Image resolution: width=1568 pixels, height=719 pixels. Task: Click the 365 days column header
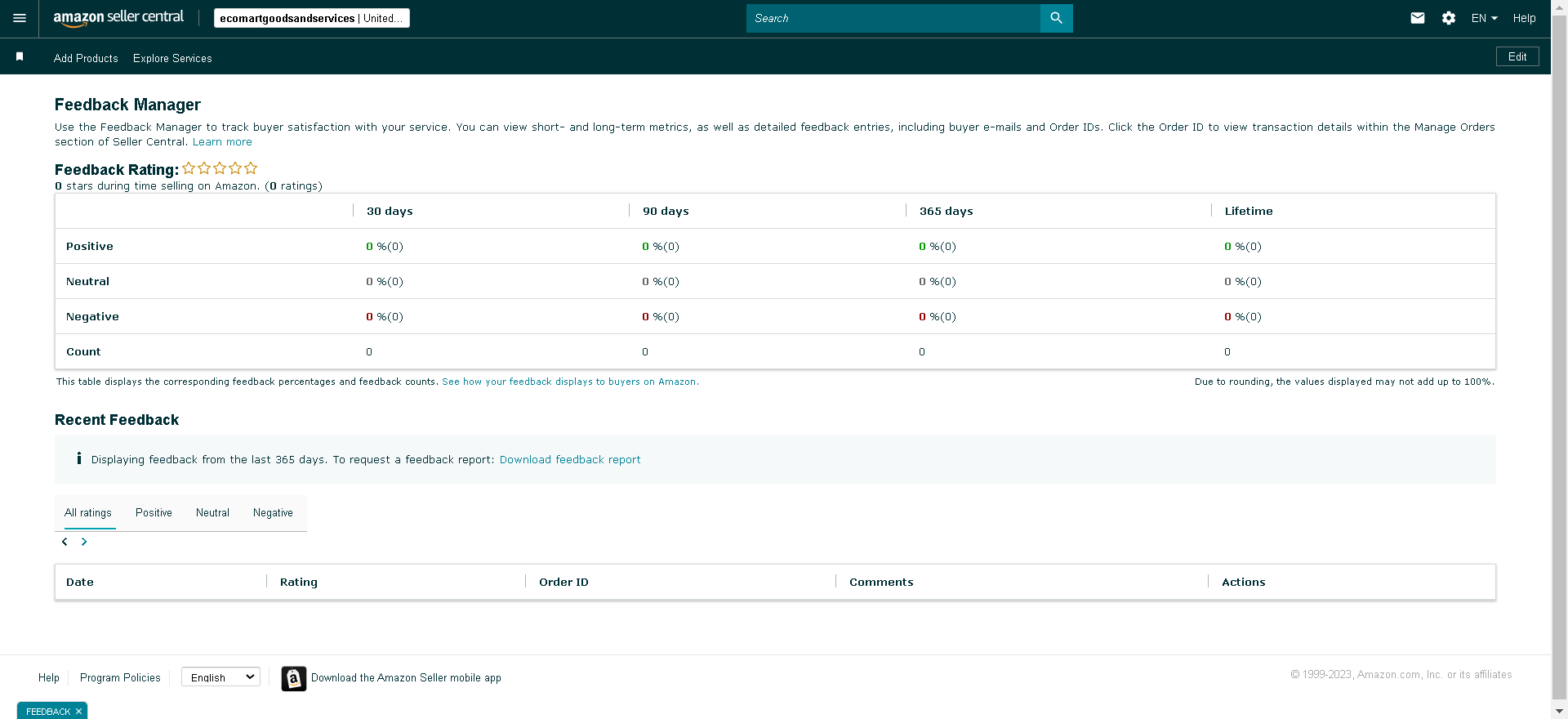946,211
